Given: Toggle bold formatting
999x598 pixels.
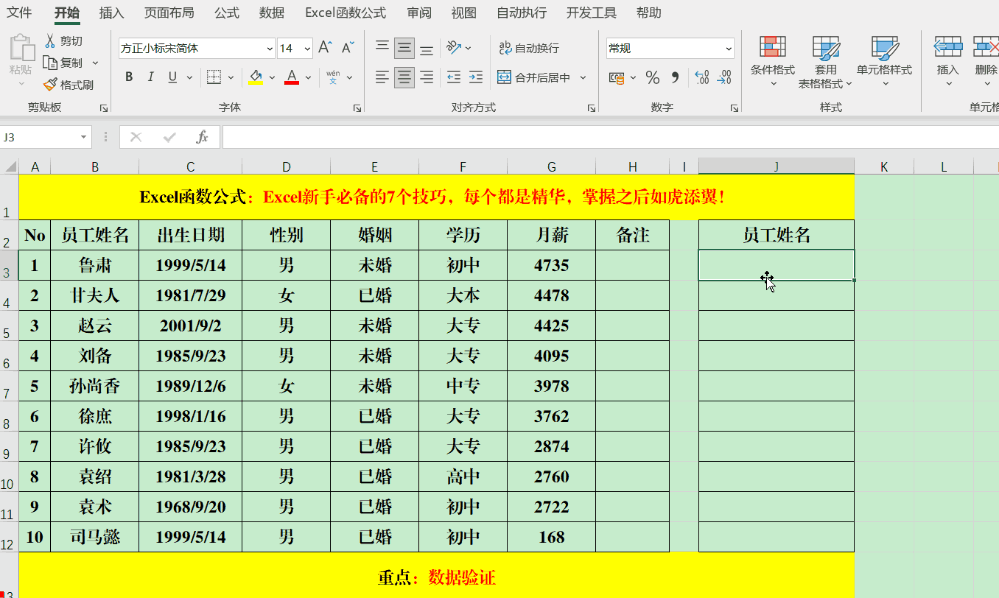Looking at the screenshot, I should [129, 78].
